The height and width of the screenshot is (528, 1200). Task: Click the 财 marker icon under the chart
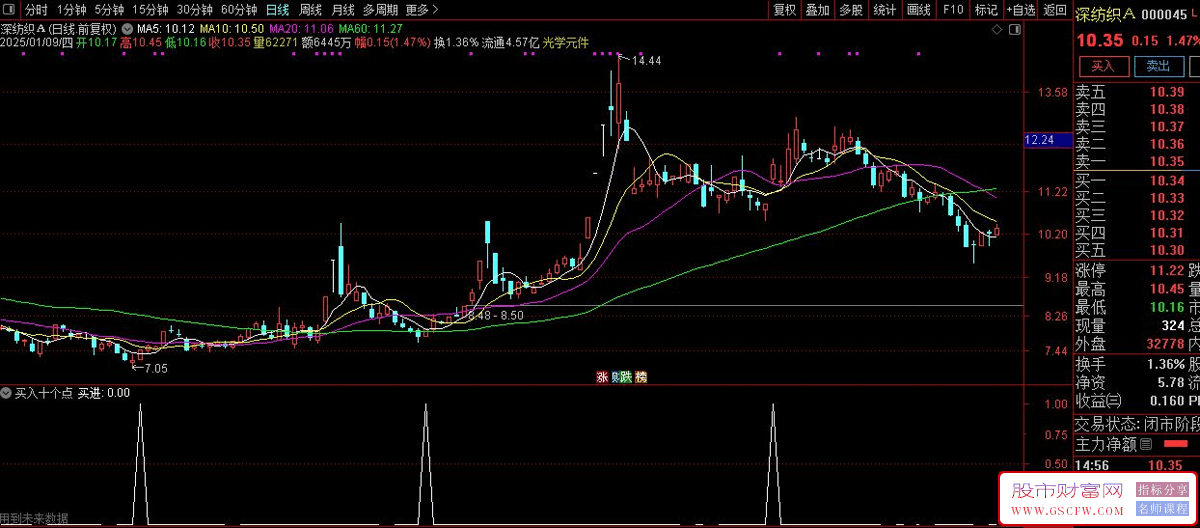coord(615,377)
